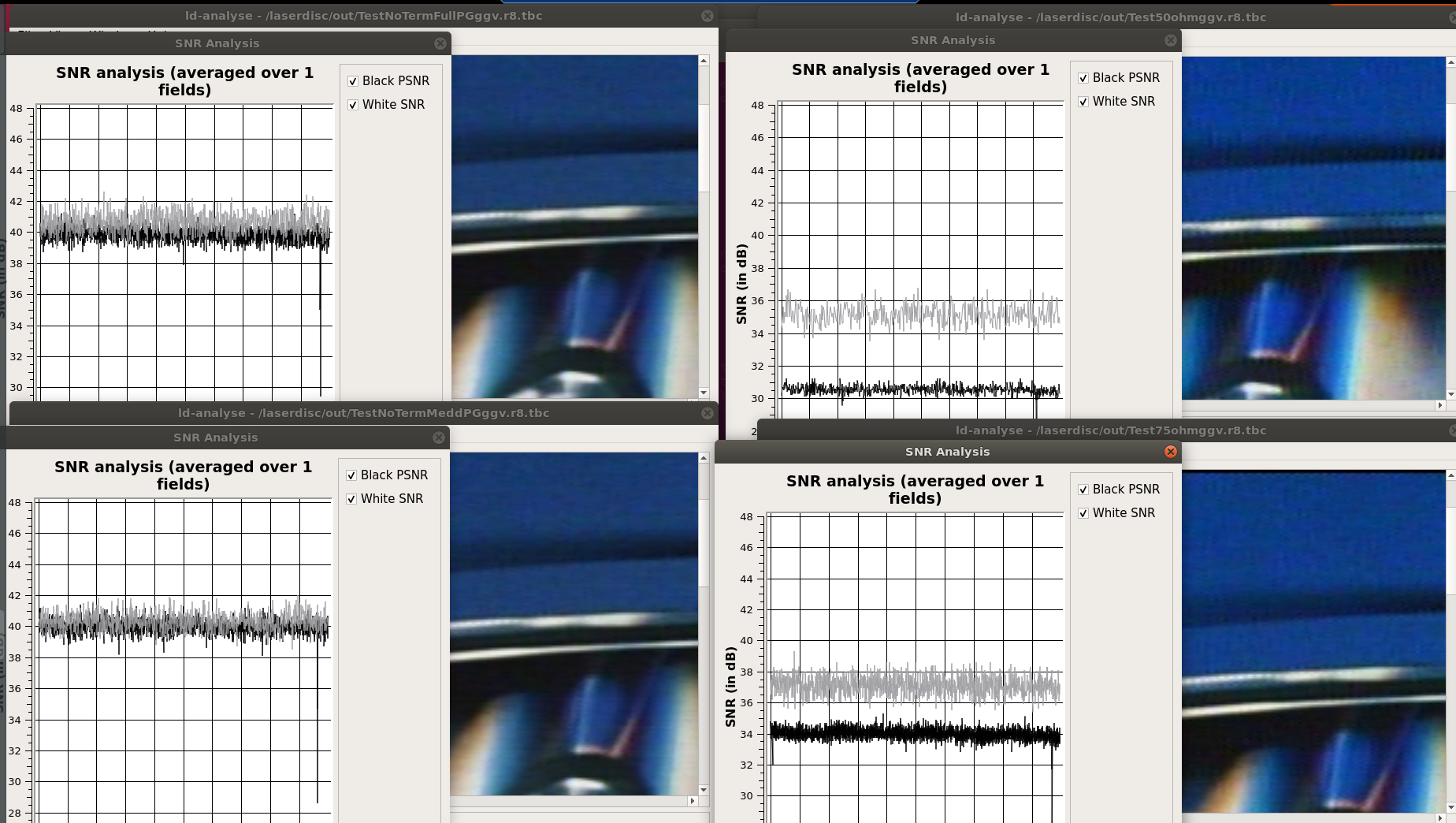Disable Black PSNR in the Test50ohm SNR dialog
This screenshot has height=823, width=1456.
tap(1083, 78)
